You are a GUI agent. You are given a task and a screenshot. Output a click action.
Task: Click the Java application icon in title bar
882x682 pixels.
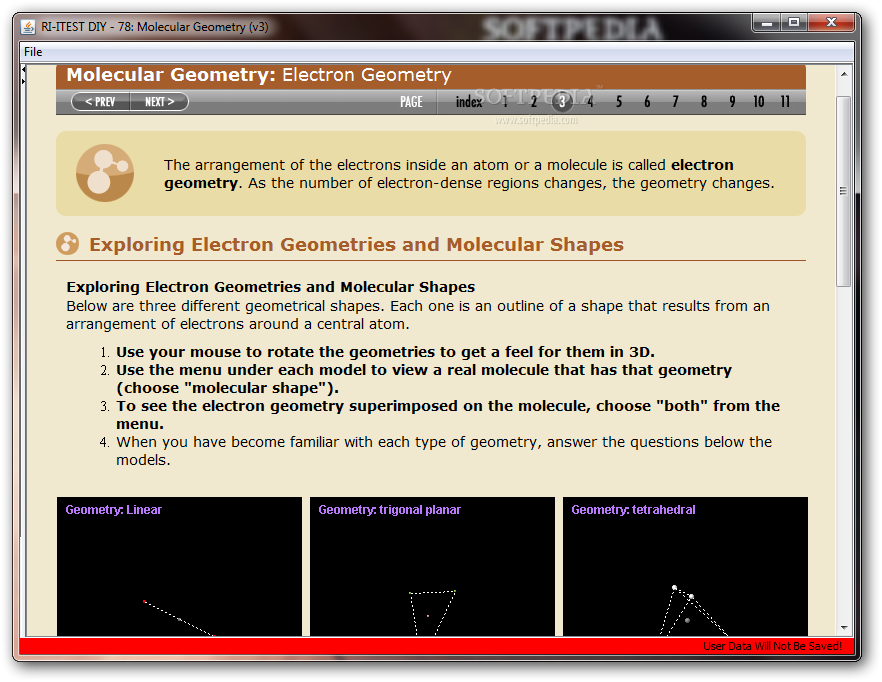coord(28,26)
